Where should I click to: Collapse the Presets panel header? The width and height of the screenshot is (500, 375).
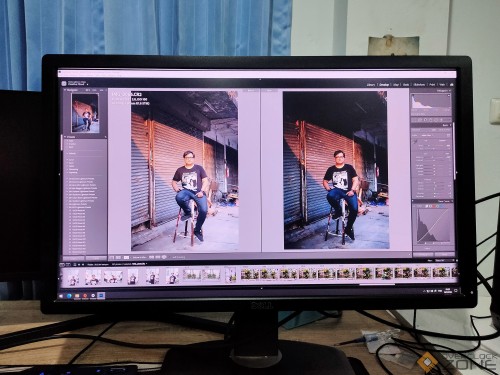pos(65,137)
